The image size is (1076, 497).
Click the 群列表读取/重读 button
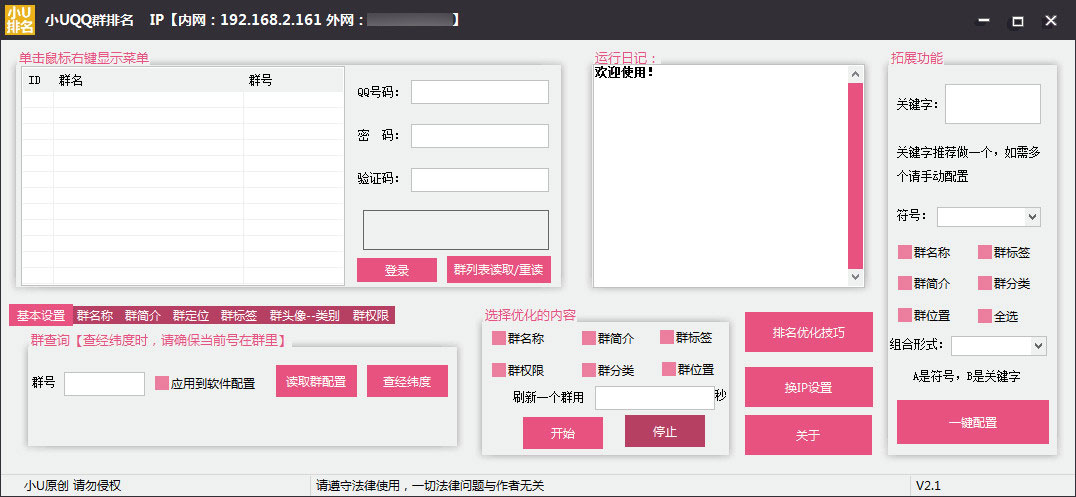(498, 270)
